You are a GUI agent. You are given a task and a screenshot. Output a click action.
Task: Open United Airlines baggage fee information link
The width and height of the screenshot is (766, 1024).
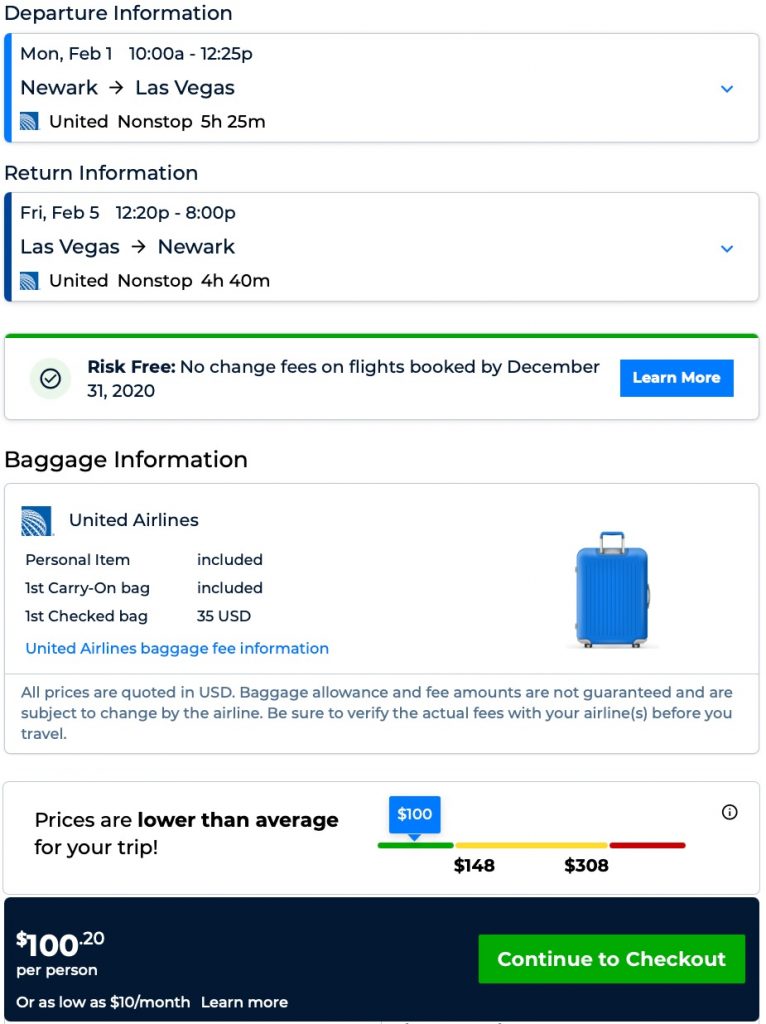[177, 648]
